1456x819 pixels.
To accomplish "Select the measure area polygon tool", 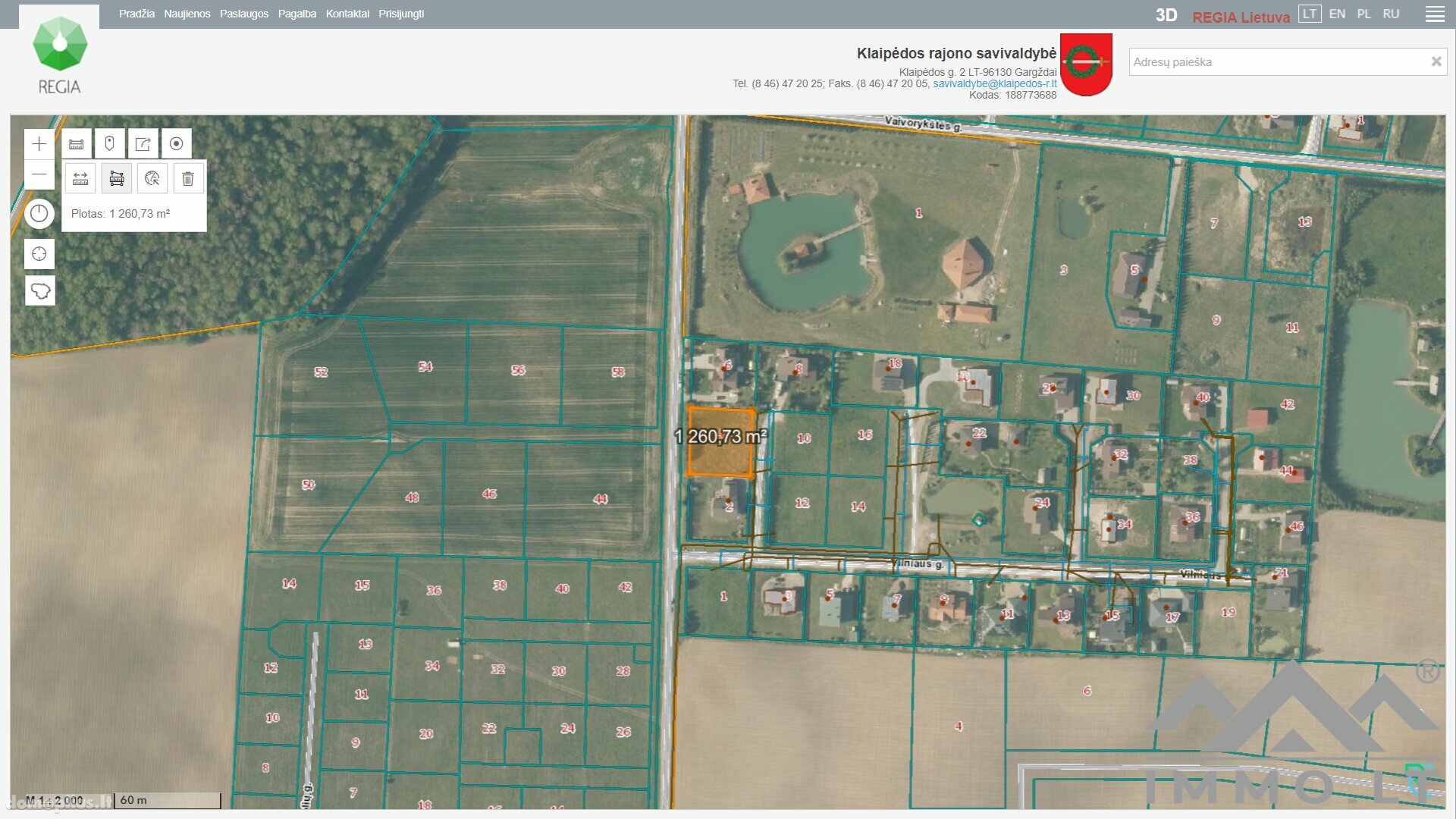I will tap(117, 178).
